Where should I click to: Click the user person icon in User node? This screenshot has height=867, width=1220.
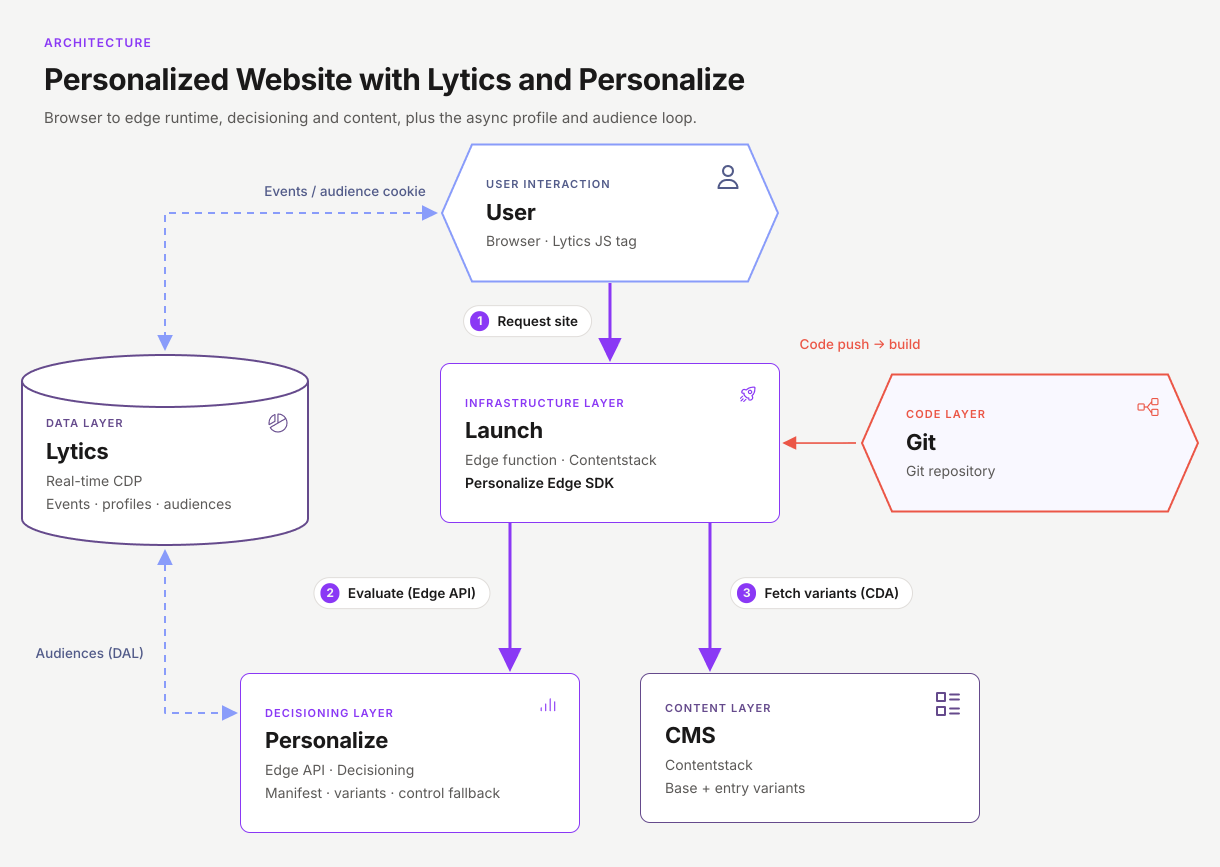[x=728, y=178]
